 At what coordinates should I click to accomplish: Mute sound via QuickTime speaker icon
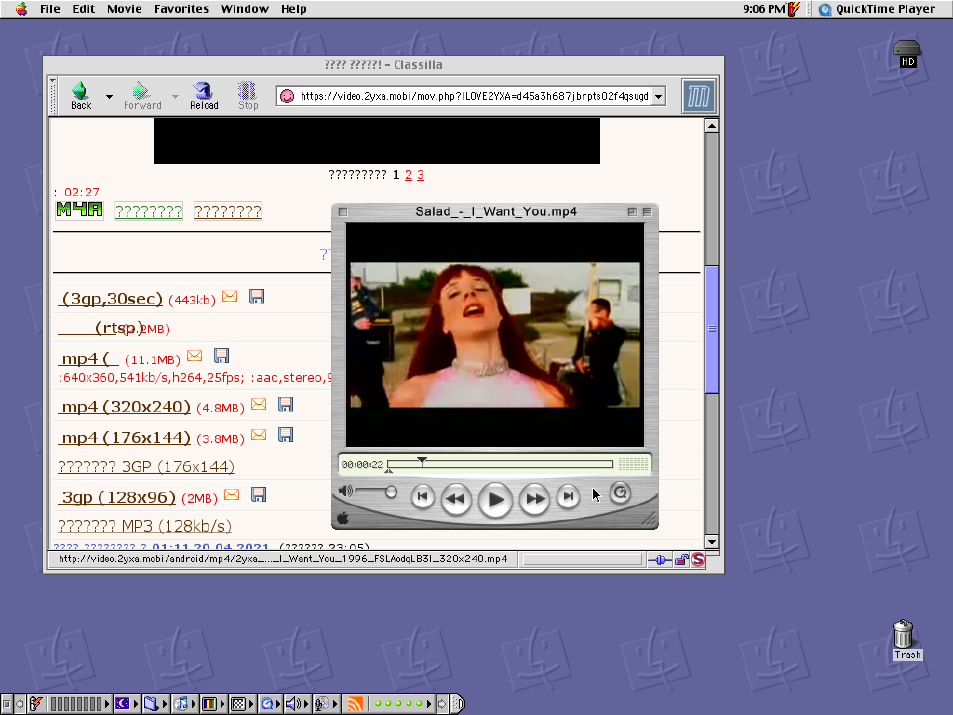tap(345, 491)
